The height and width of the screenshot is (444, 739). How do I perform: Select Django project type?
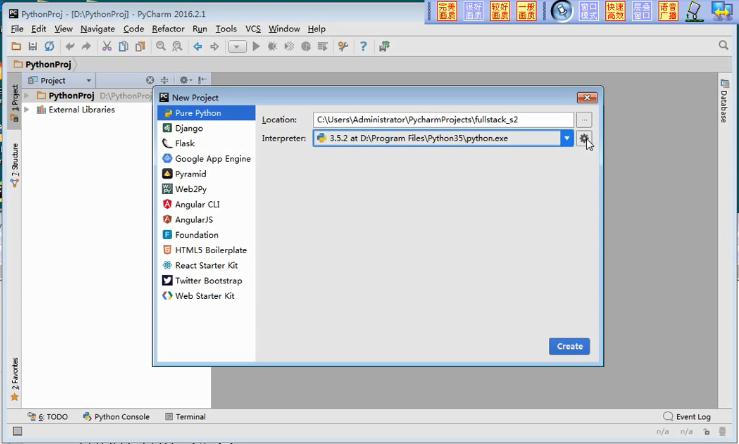[206, 128]
